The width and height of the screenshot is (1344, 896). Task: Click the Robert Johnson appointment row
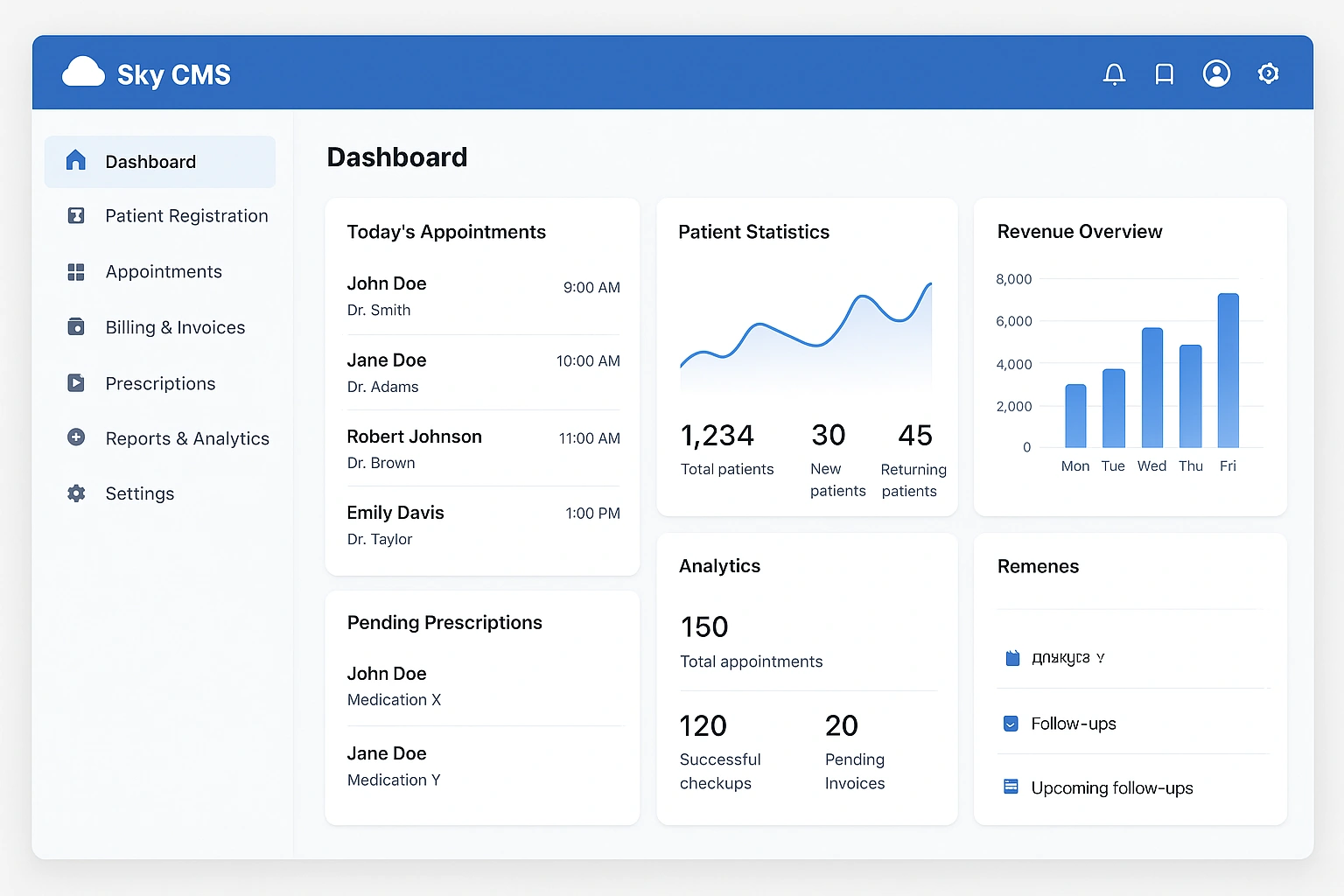(x=482, y=449)
